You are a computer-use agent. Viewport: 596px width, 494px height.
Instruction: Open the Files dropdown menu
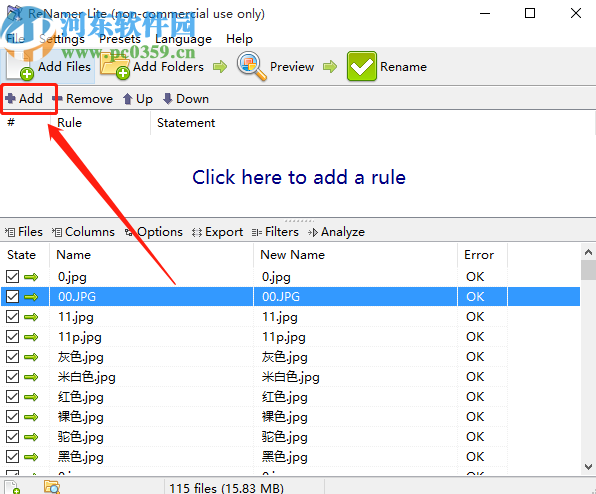click(x=24, y=232)
